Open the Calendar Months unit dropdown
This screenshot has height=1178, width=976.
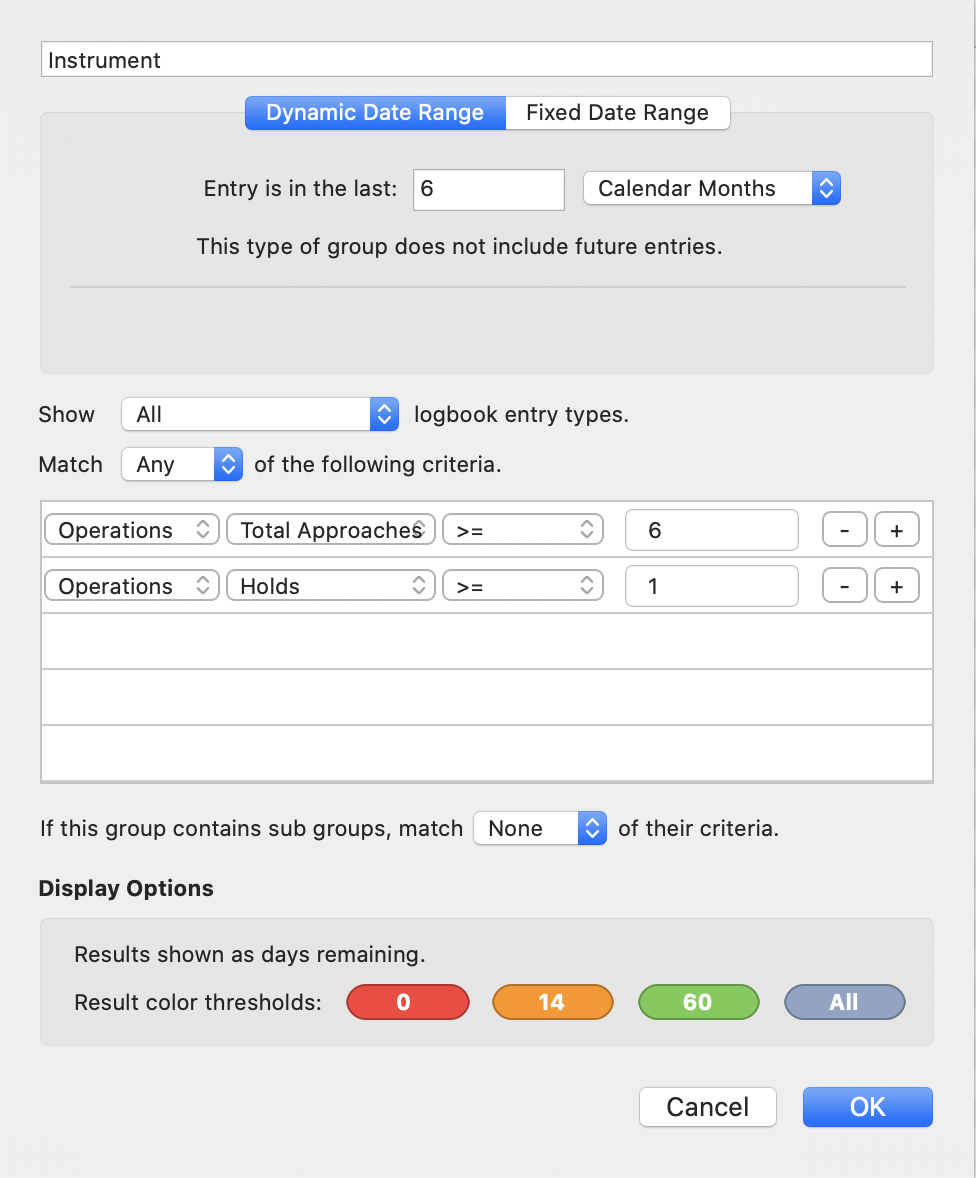tap(712, 189)
